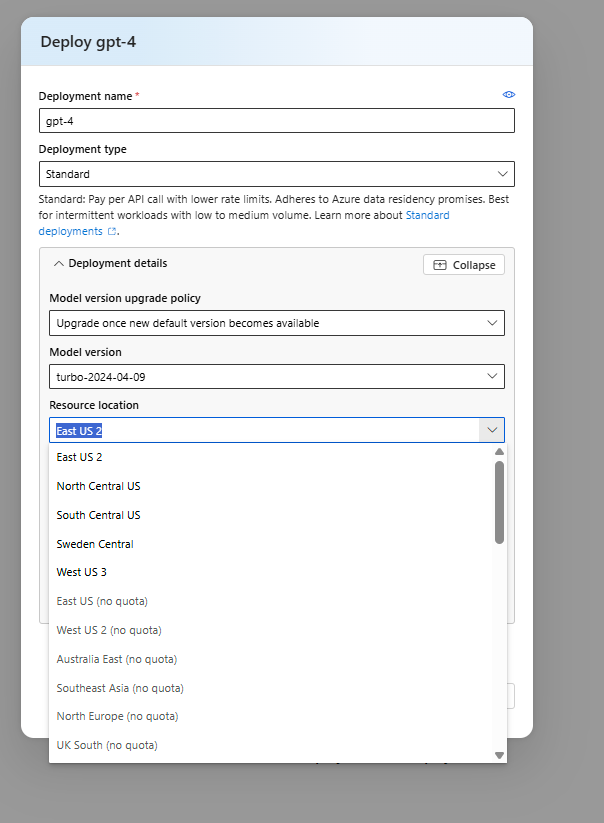604x823 pixels.
Task: Click the external link icon after deployments link
Action: coord(111,231)
